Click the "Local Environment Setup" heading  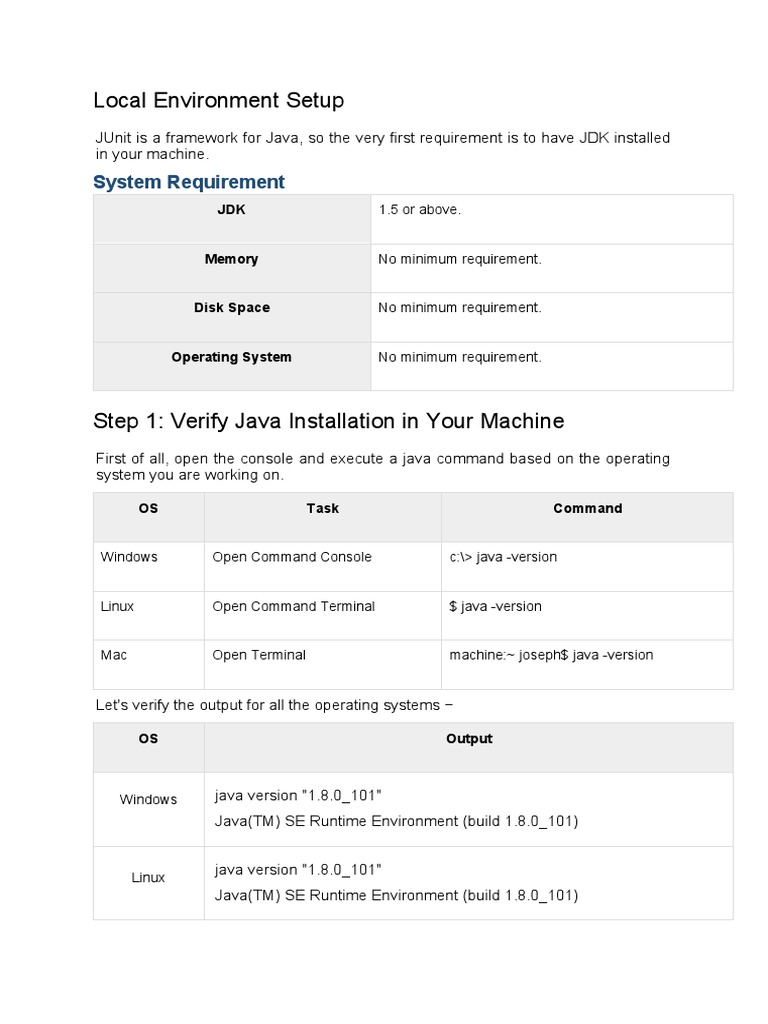[218, 101]
